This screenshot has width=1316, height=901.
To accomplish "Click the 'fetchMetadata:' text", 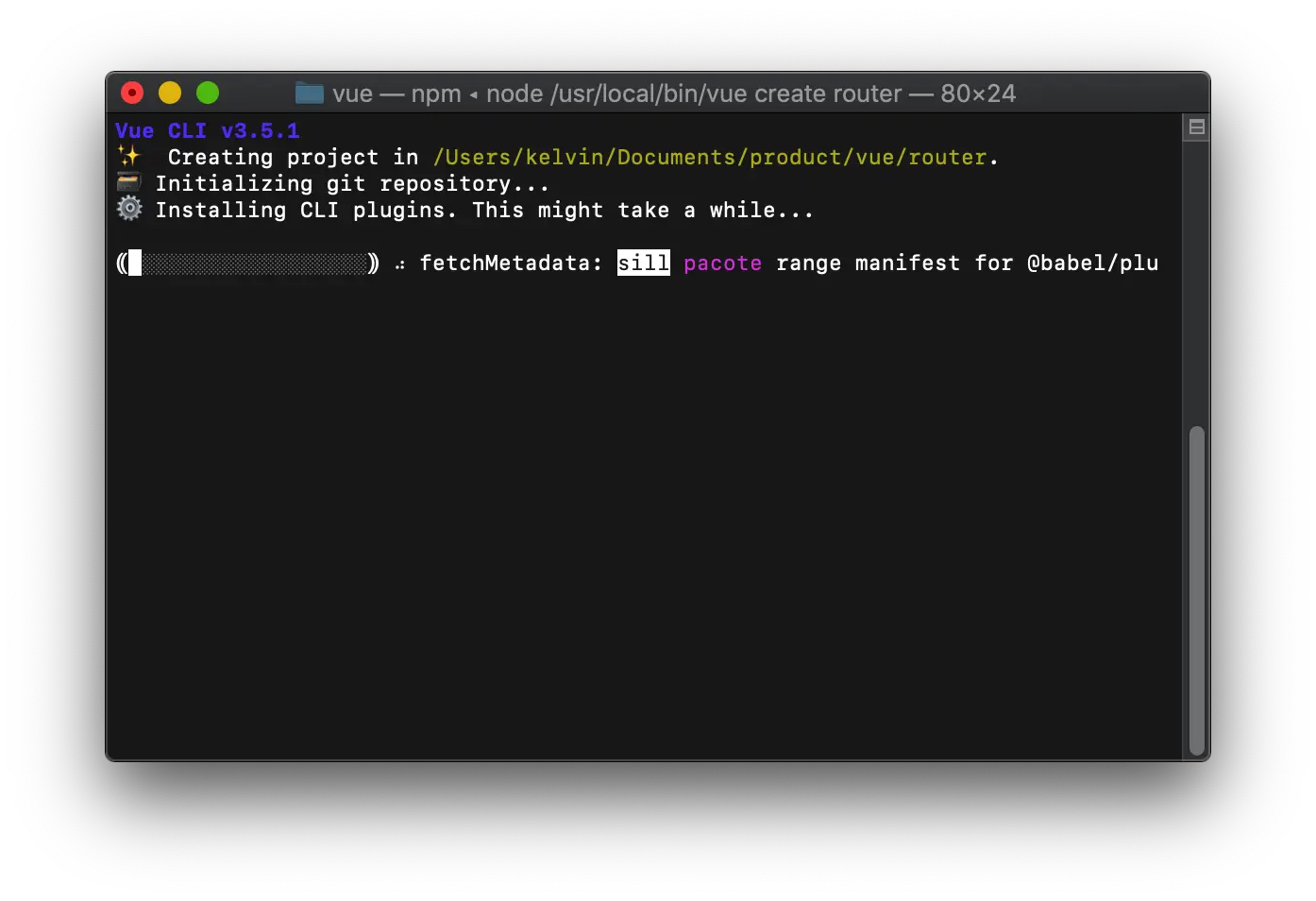I will pyautogui.click(x=511, y=263).
